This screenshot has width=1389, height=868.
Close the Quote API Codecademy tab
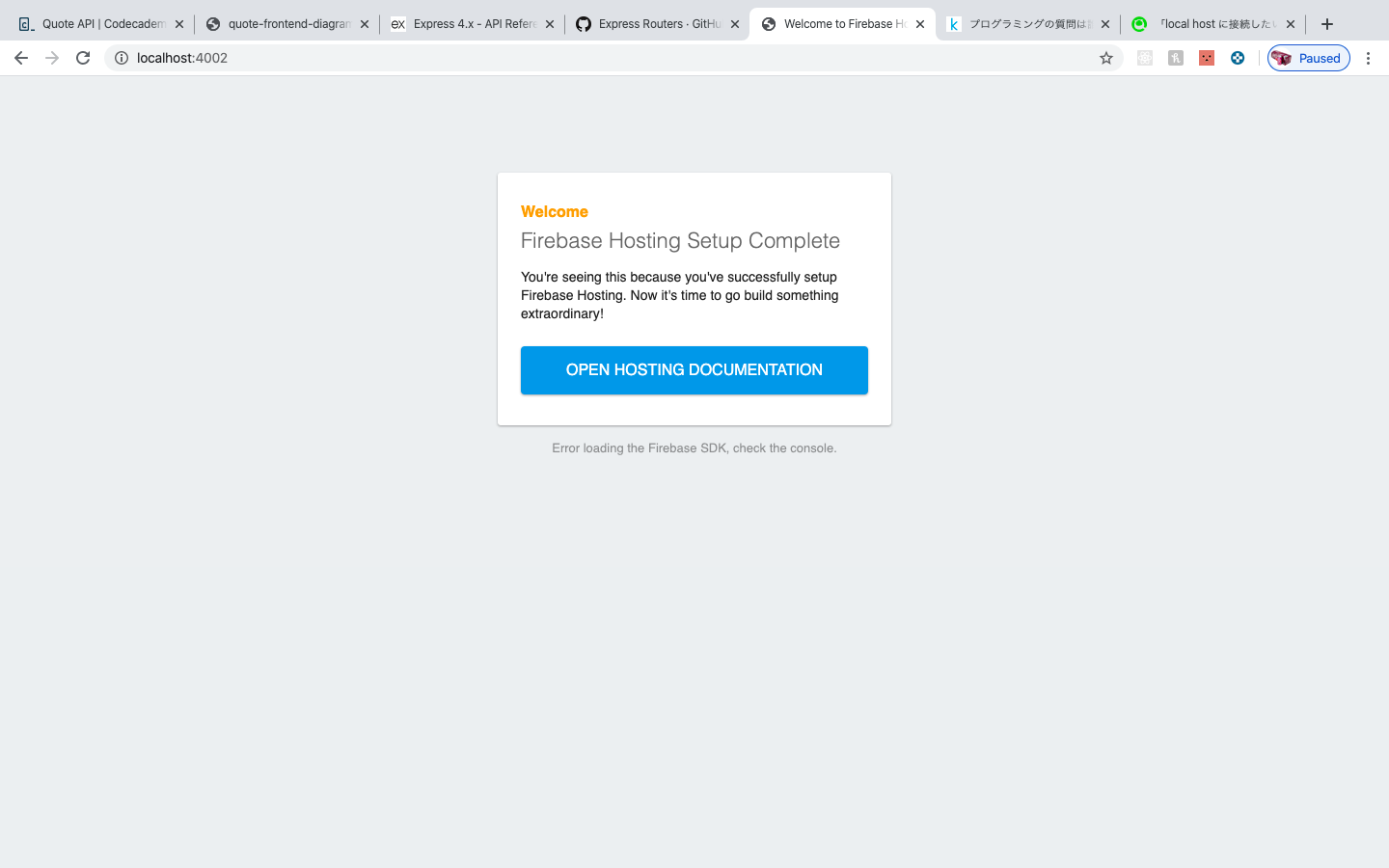coord(179,24)
